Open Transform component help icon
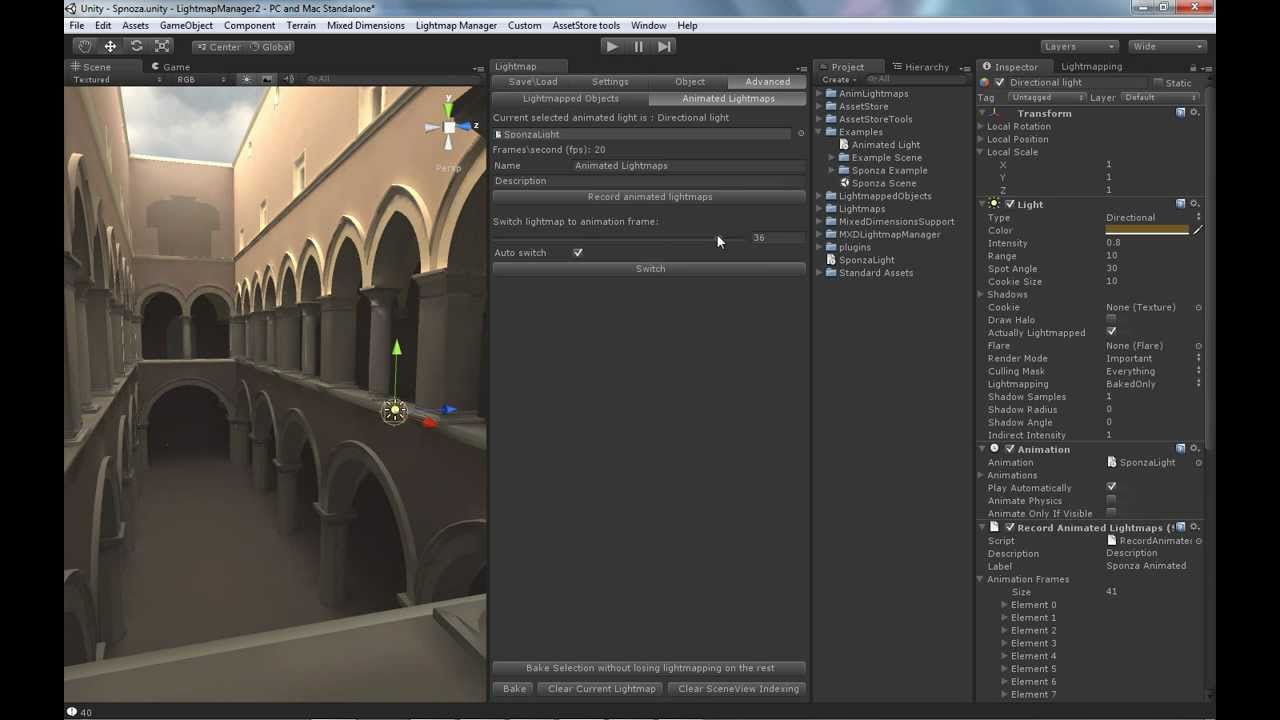The width and height of the screenshot is (1280, 720). pos(1181,113)
